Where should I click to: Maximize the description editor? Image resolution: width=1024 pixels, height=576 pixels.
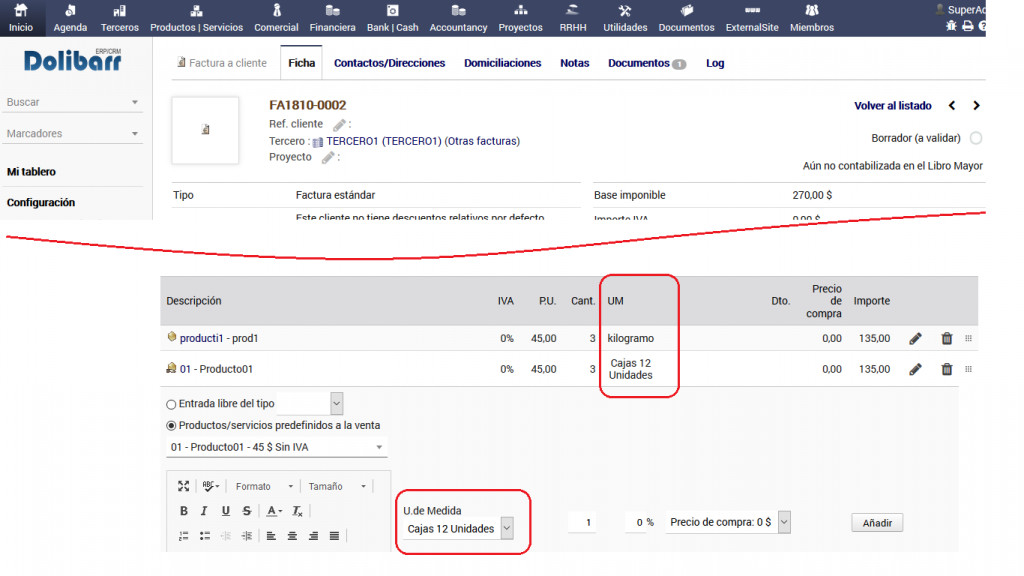coord(183,486)
